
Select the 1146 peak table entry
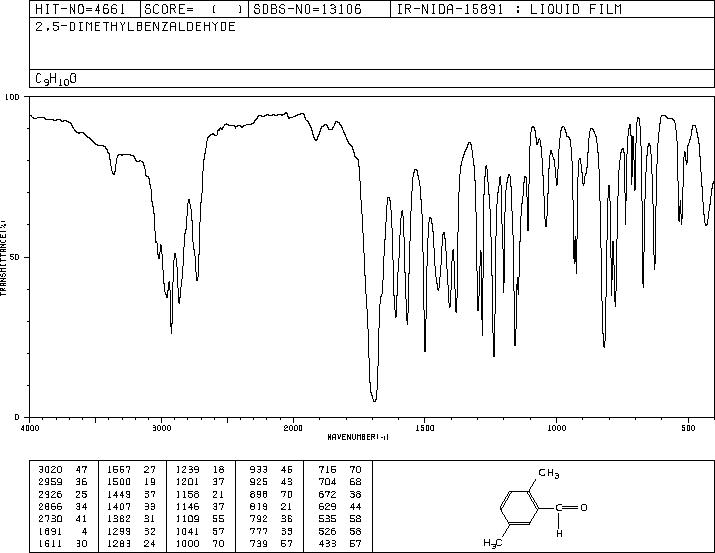pos(200,506)
